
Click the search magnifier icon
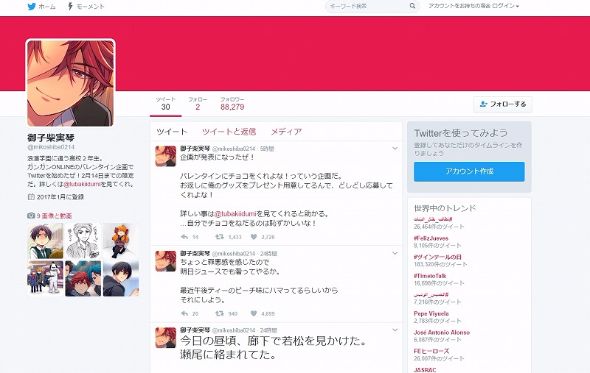point(412,6)
